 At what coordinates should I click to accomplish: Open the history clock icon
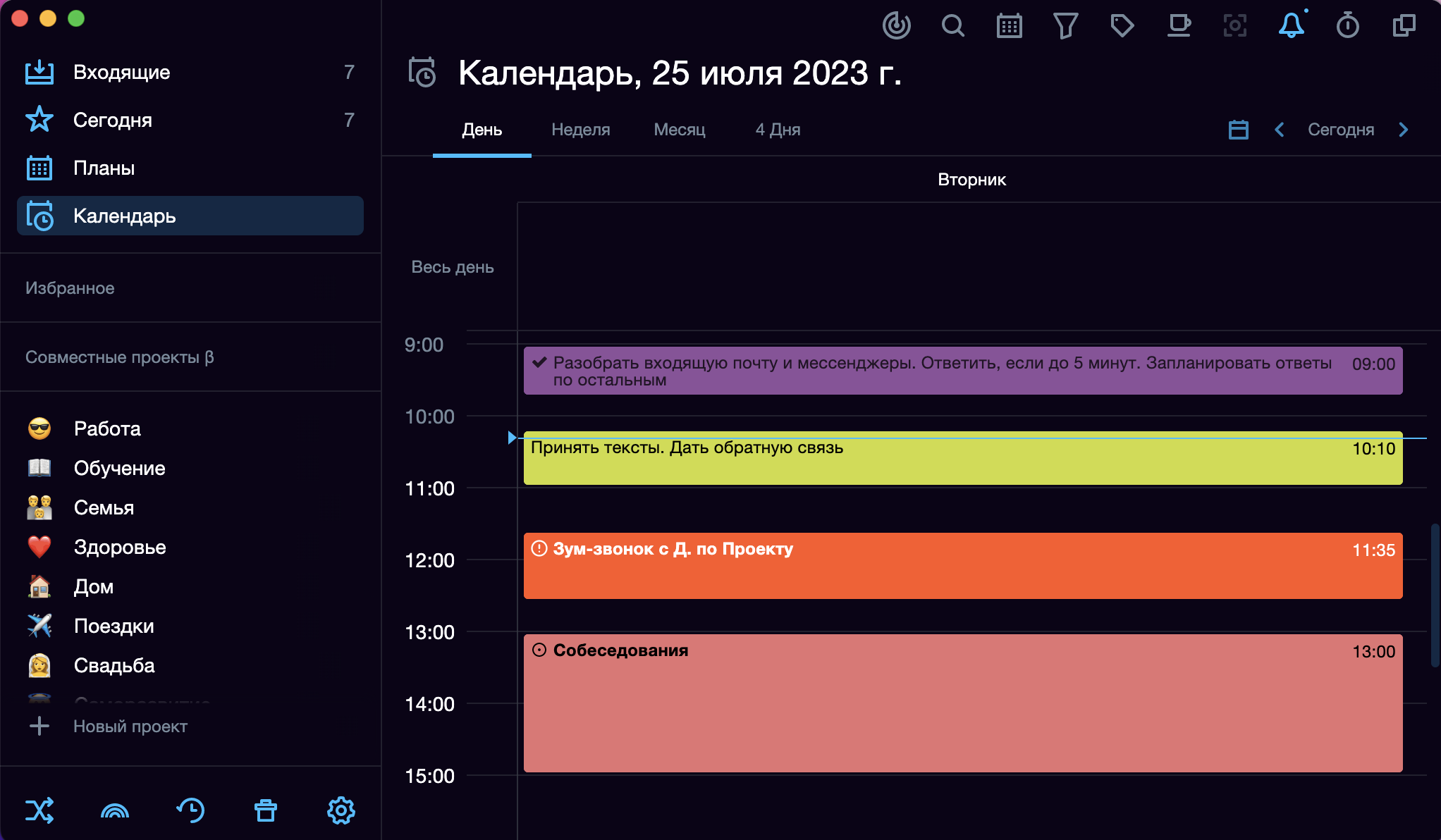pyautogui.click(x=190, y=810)
